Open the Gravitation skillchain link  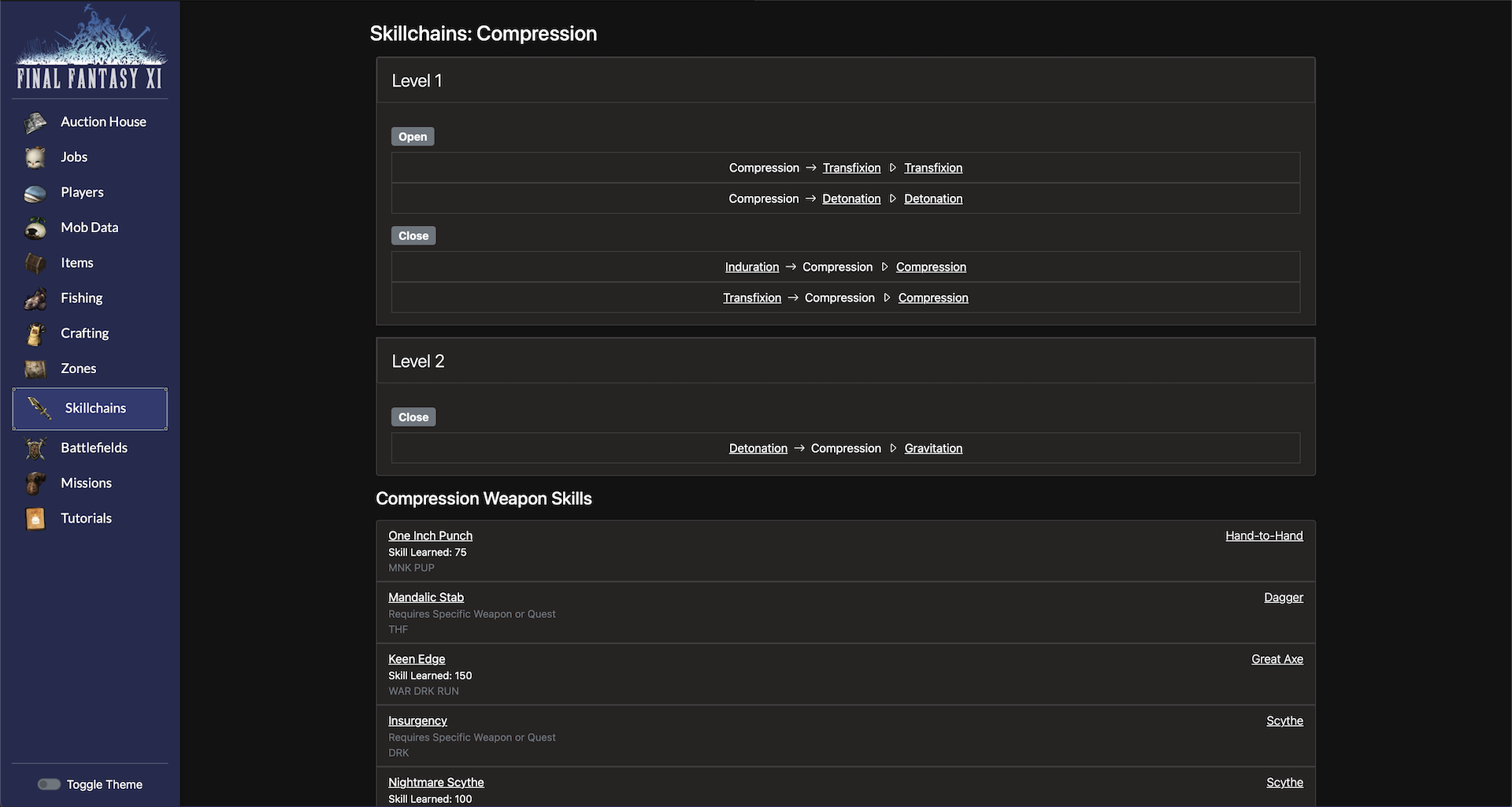pyautogui.click(x=933, y=448)
